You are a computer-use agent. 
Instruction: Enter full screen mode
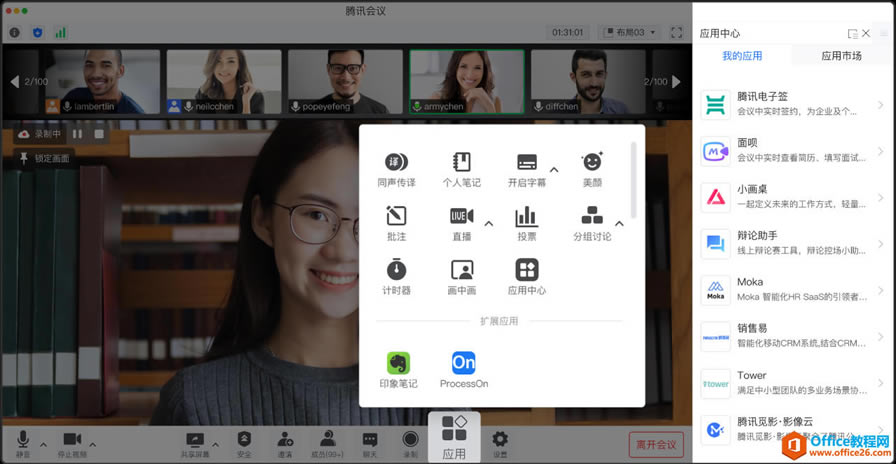[x=677, y=33]
